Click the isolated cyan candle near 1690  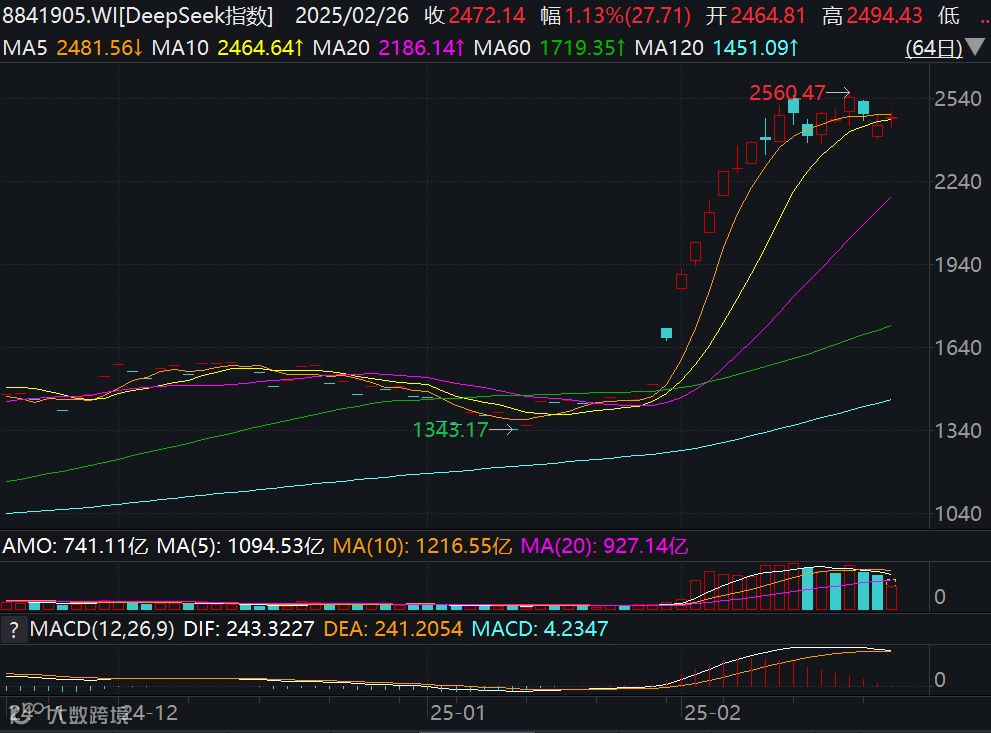click(x=666, y=334)
